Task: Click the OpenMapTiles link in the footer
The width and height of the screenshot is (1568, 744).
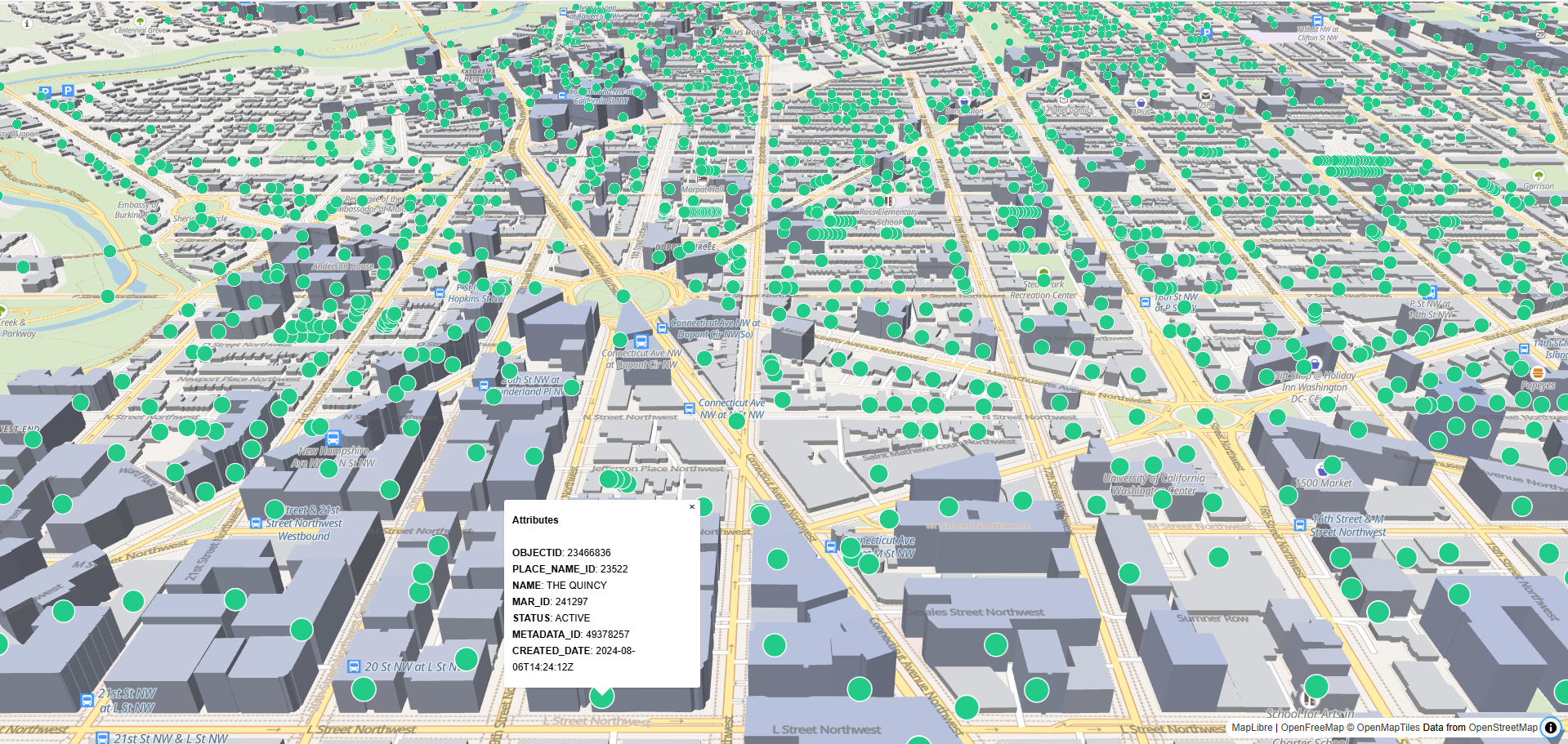Action: point(1388,727)
